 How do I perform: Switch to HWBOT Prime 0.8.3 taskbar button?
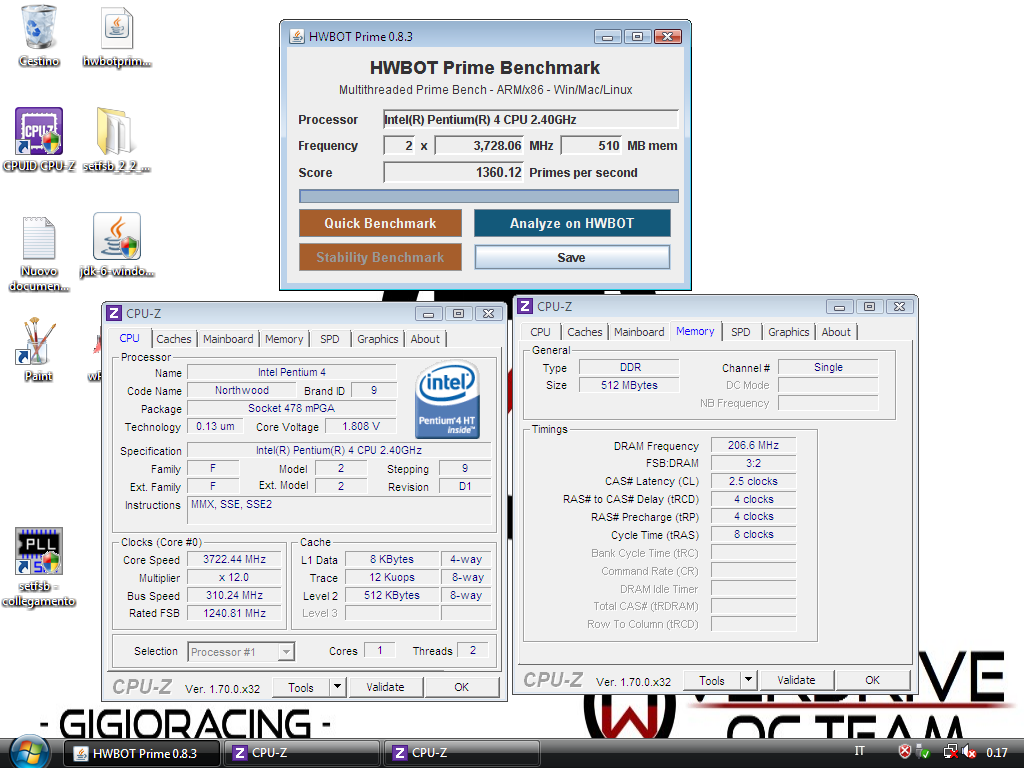tap(142, 753)
